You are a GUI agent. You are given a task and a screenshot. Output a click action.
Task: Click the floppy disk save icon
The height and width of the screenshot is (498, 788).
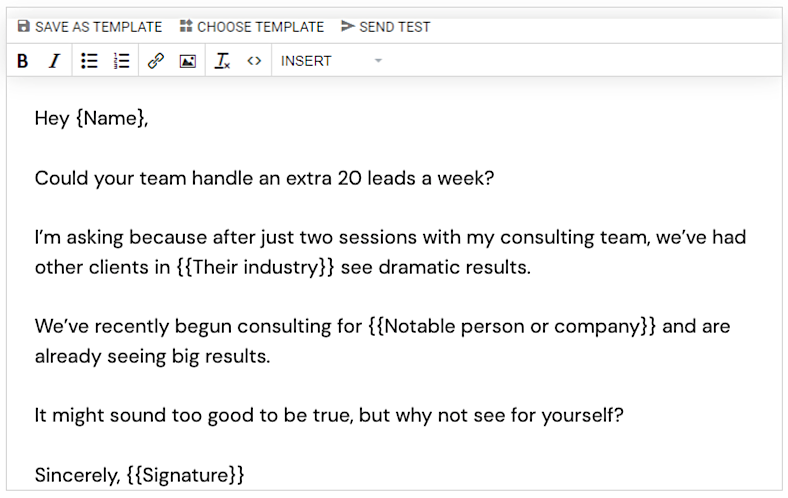(23, 26)
